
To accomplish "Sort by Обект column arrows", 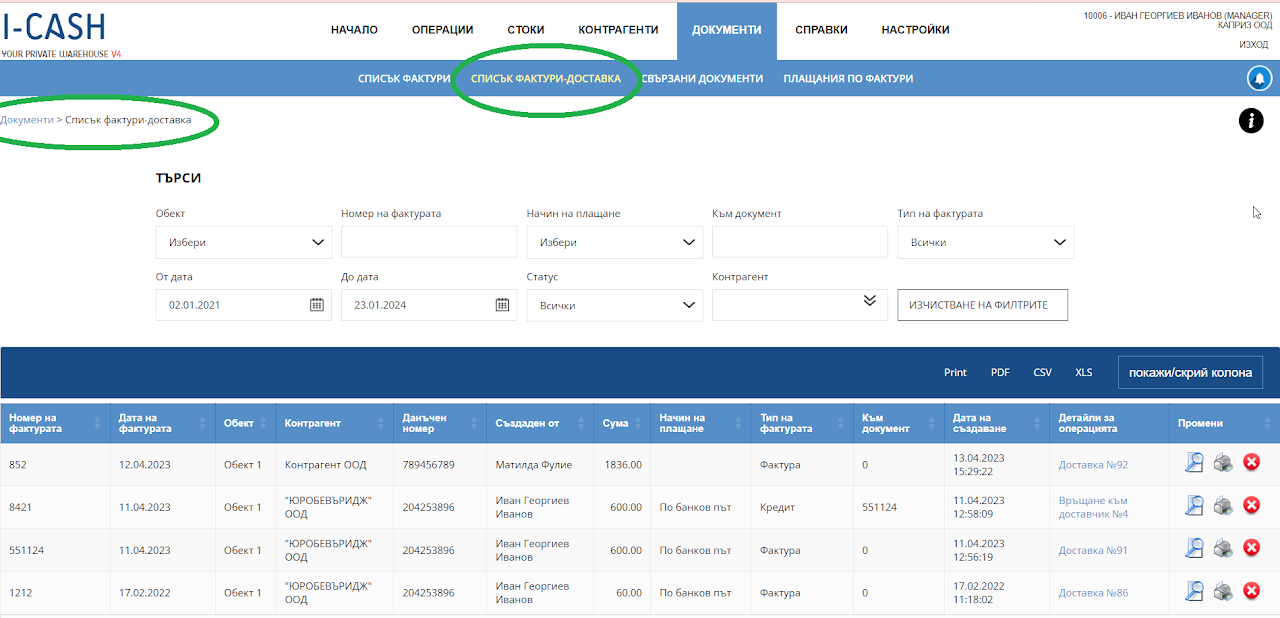I will click(266, 423).
